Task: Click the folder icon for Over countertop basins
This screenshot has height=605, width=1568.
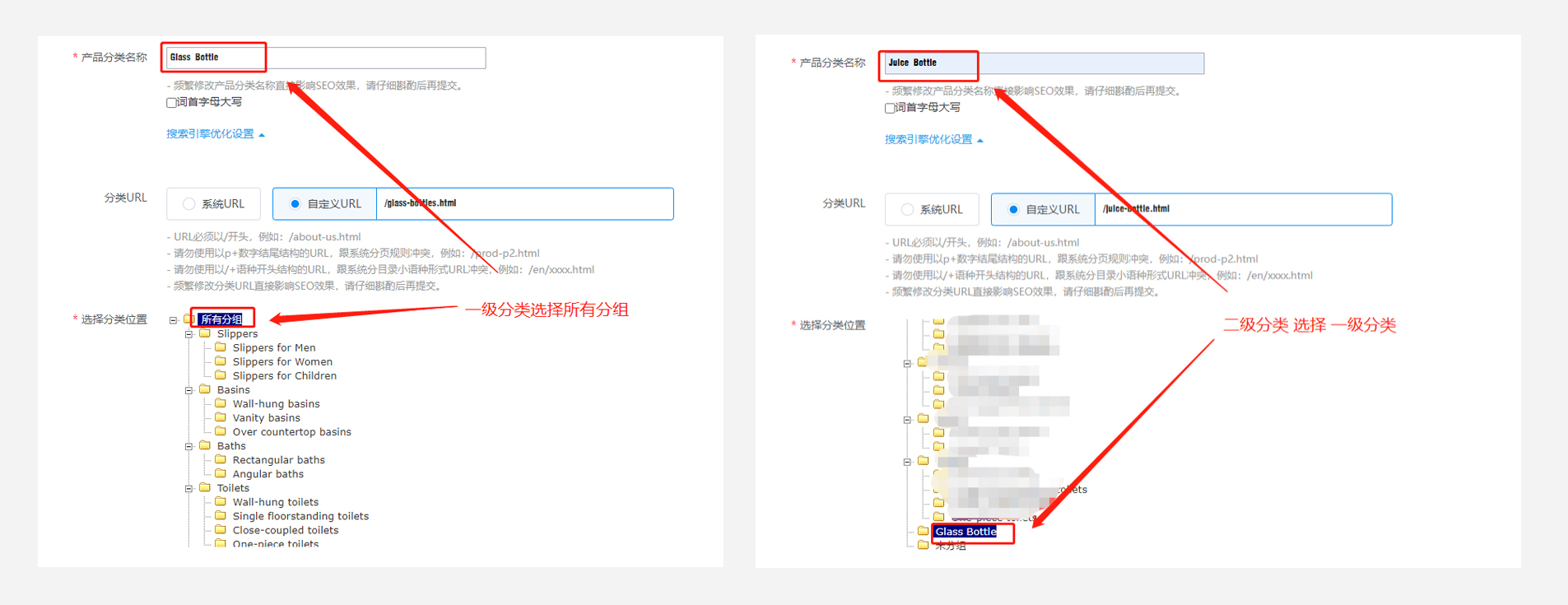Action: [x=221, y=430]
